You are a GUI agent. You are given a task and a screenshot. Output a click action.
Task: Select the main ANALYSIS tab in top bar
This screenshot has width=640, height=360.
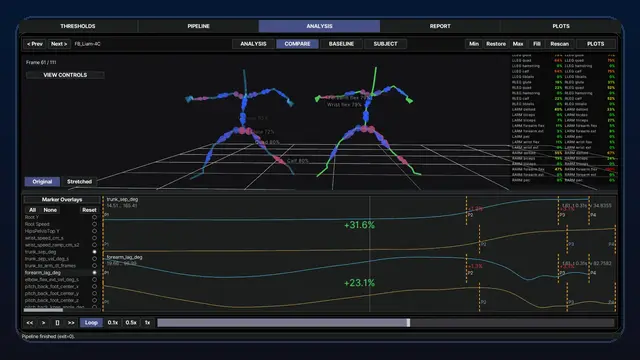[319, 26]
